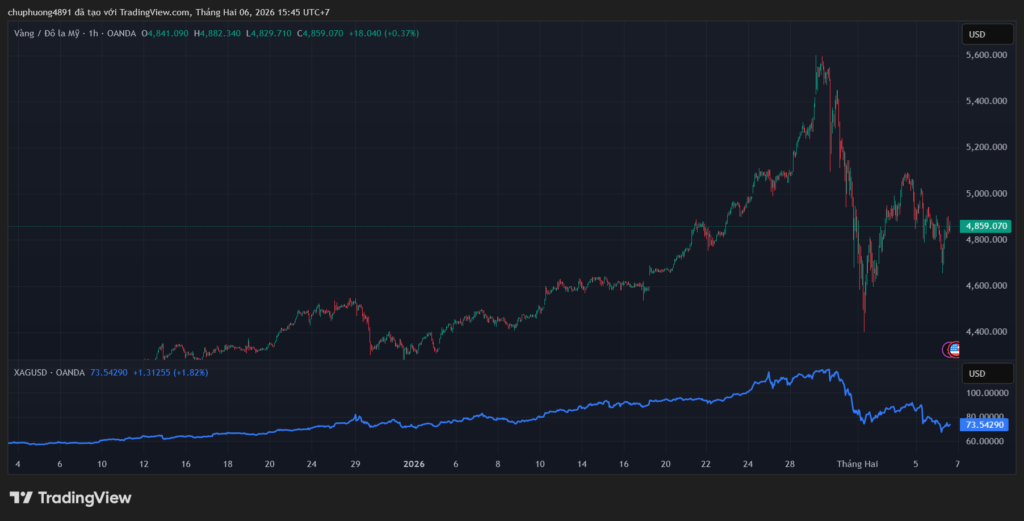Click the +18.040 (+0.37%) change value
The width and height of the screenshot is (1024, 521).
pos(383,33)
